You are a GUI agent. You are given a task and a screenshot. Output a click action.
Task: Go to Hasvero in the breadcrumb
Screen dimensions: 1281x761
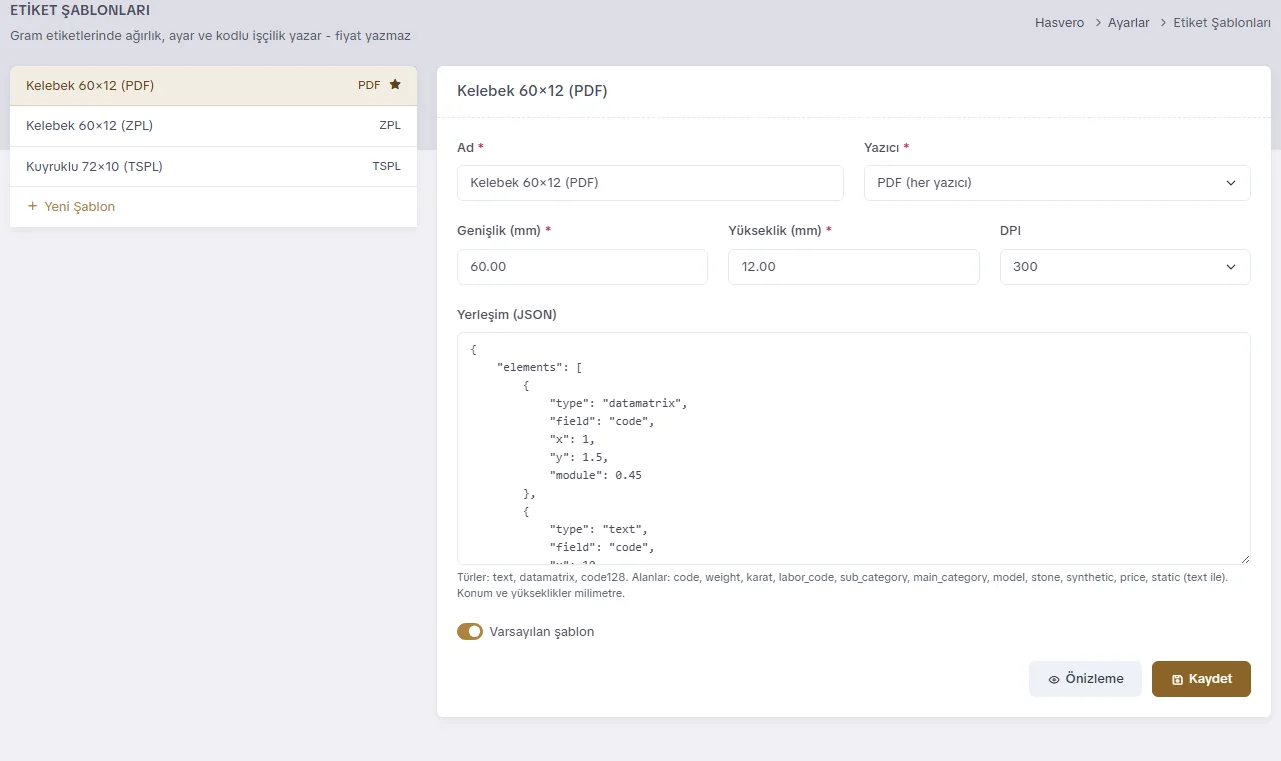(1059, 22)
